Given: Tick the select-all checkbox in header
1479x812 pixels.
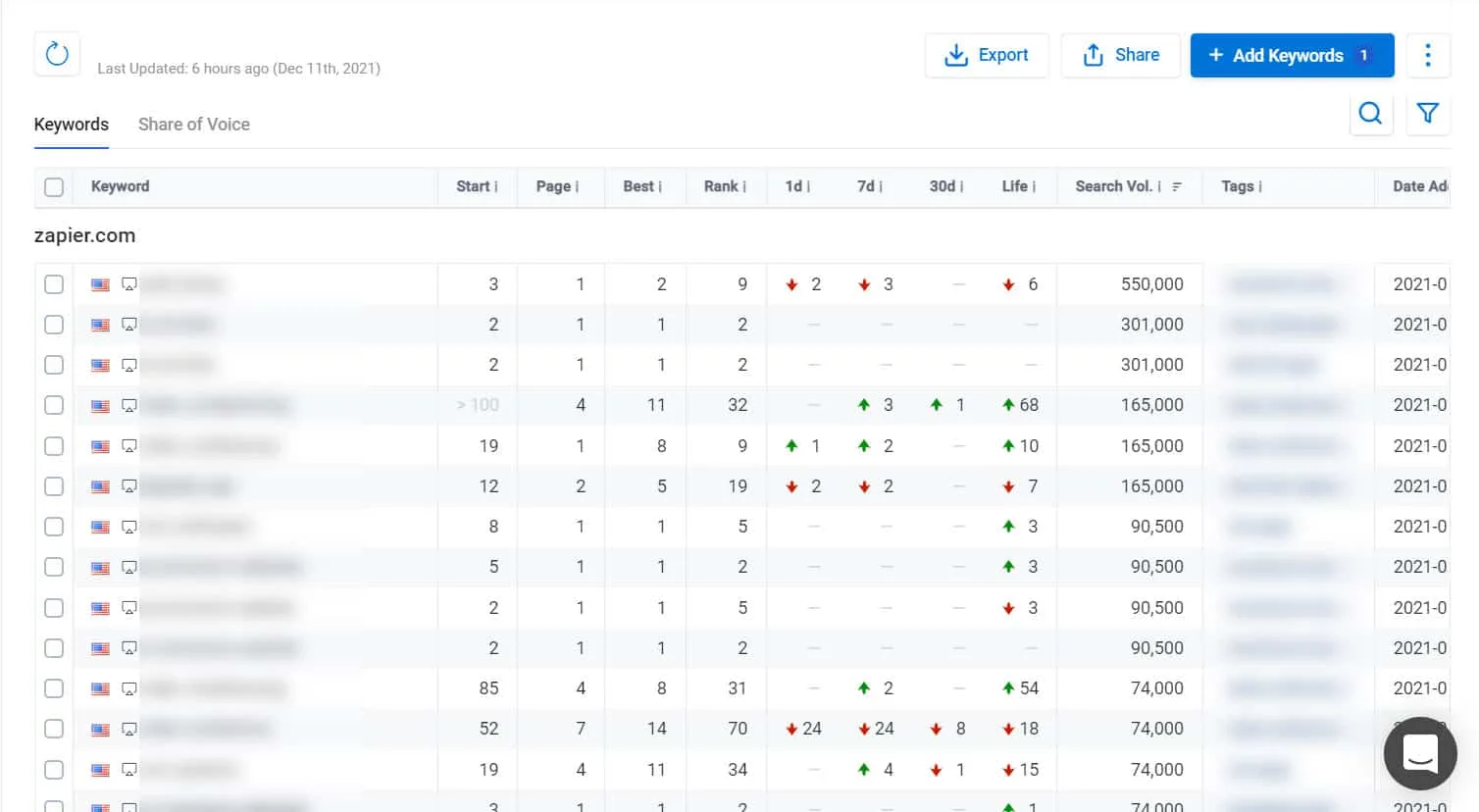Looking at the screenshot, I should (54, 186).
